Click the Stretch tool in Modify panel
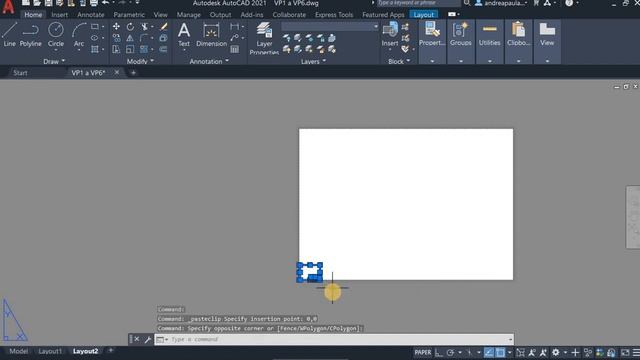The height and width of the screenshot is (360, 640). coord(116,49)
